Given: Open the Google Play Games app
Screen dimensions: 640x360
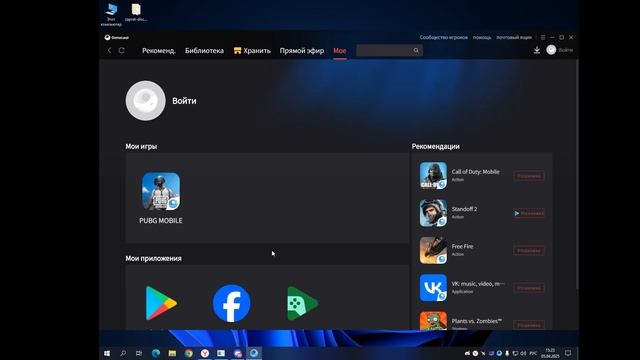Looking at the screenshot, I should point(302,303).
